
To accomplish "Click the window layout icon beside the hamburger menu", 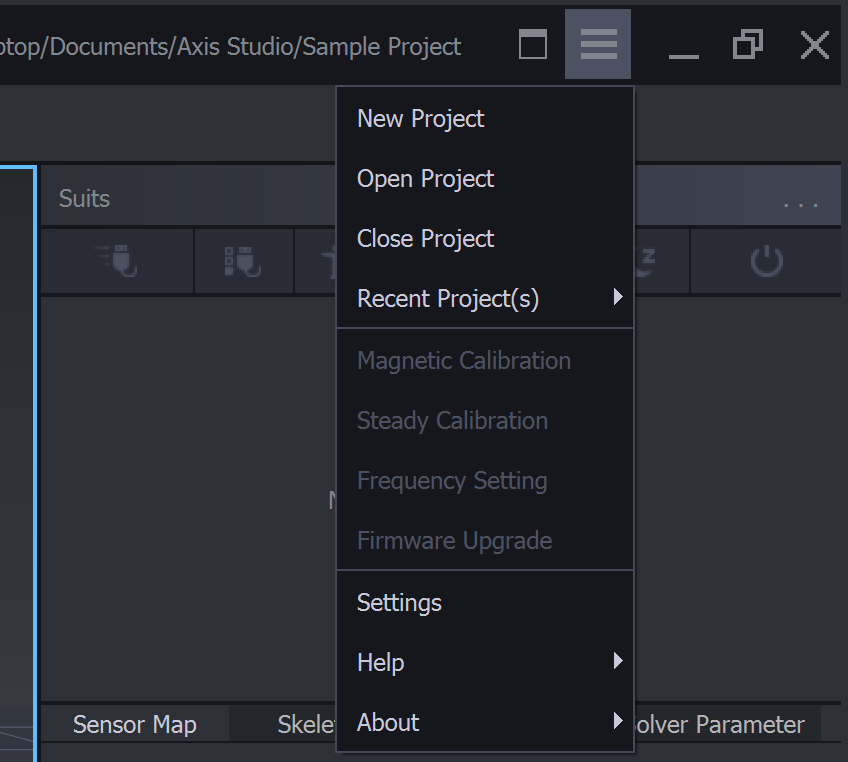I will coord(532,44).
